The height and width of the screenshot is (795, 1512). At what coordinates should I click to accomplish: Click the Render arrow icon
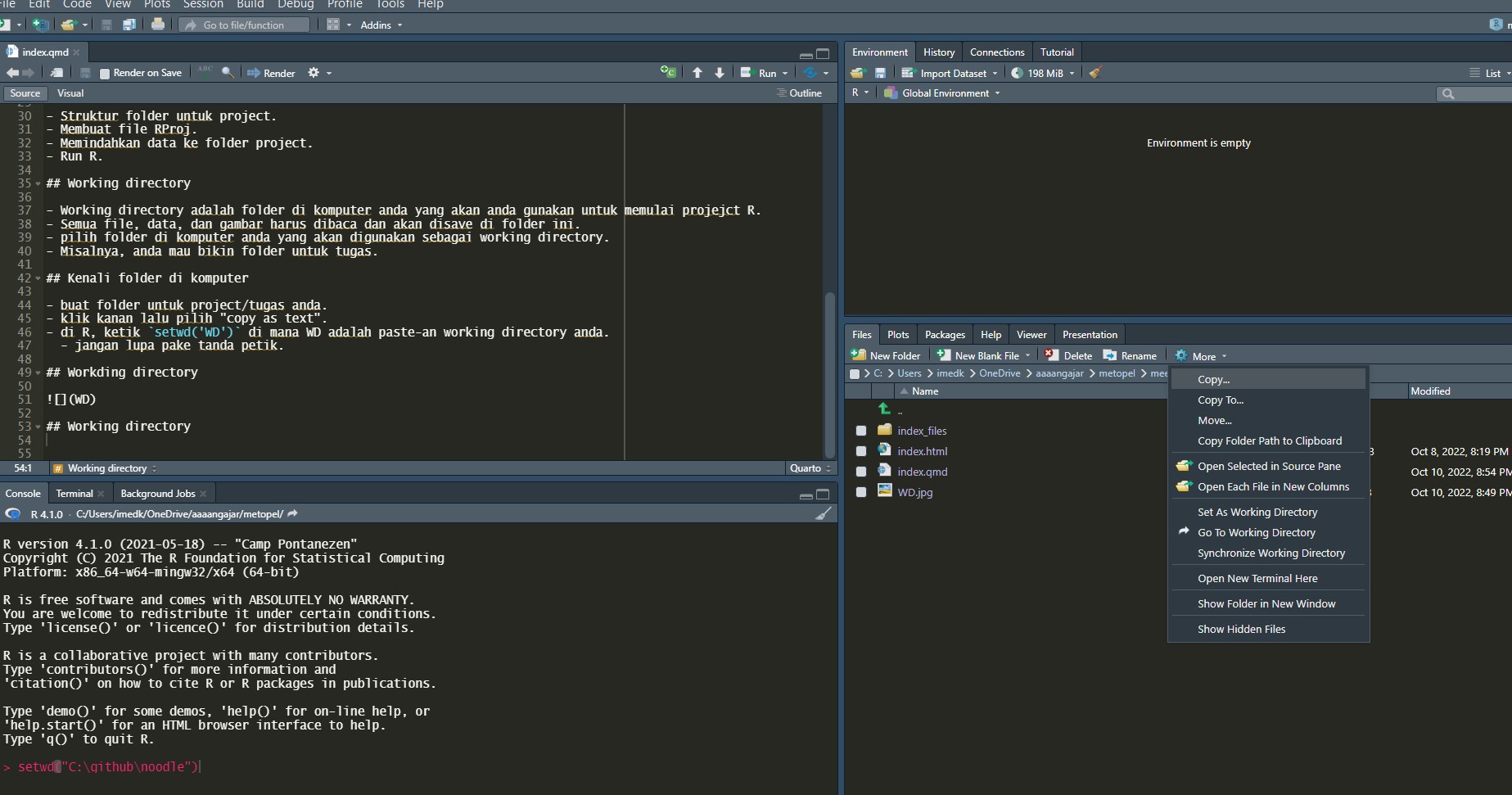(254, 73)
